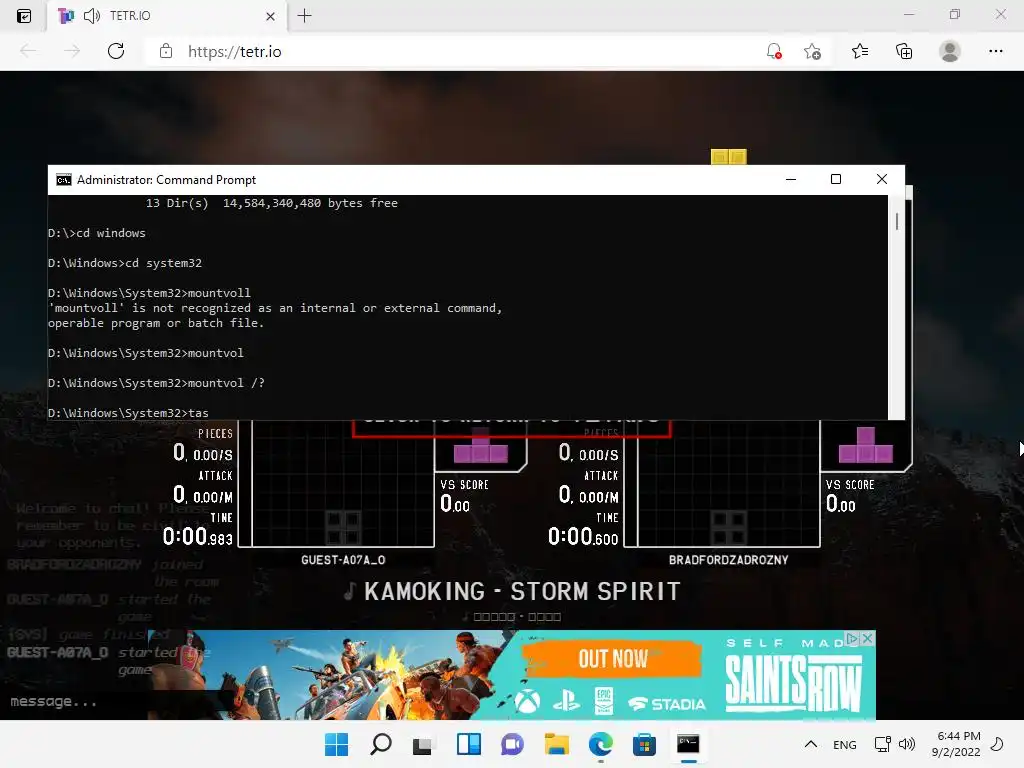Close the Command Prompt window

point(882,179)
